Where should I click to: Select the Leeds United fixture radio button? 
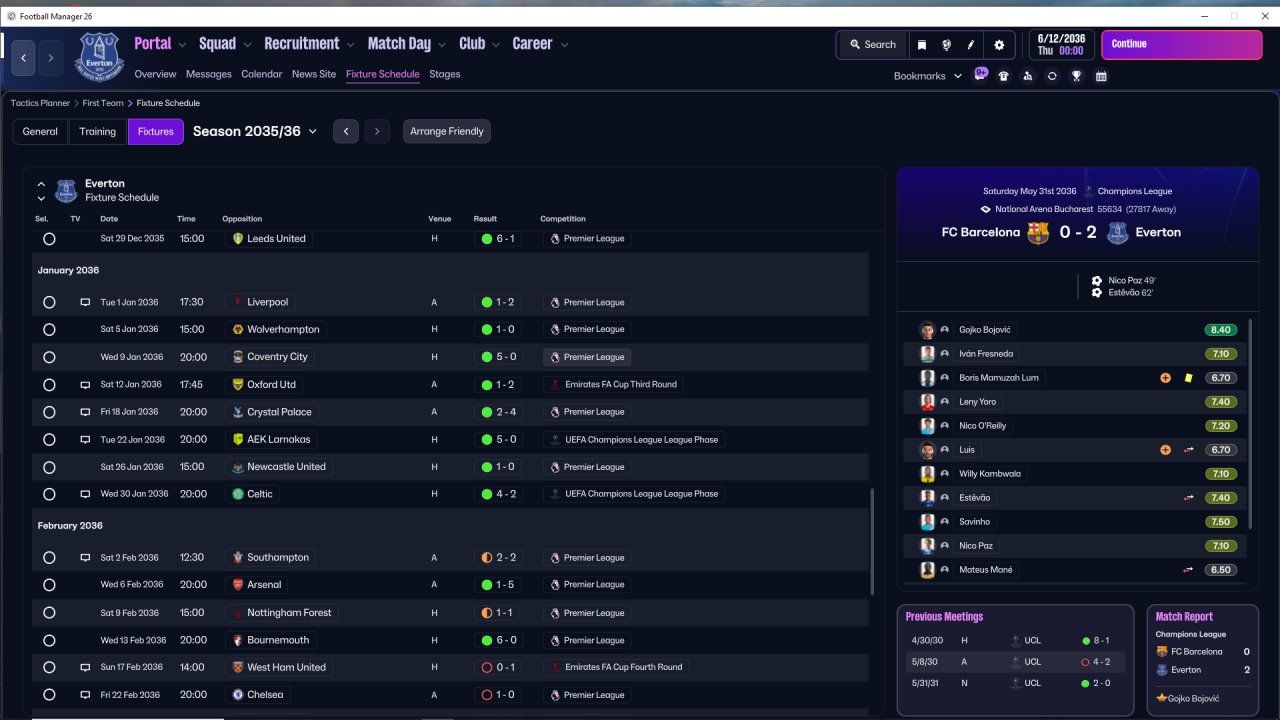point(49,239)
